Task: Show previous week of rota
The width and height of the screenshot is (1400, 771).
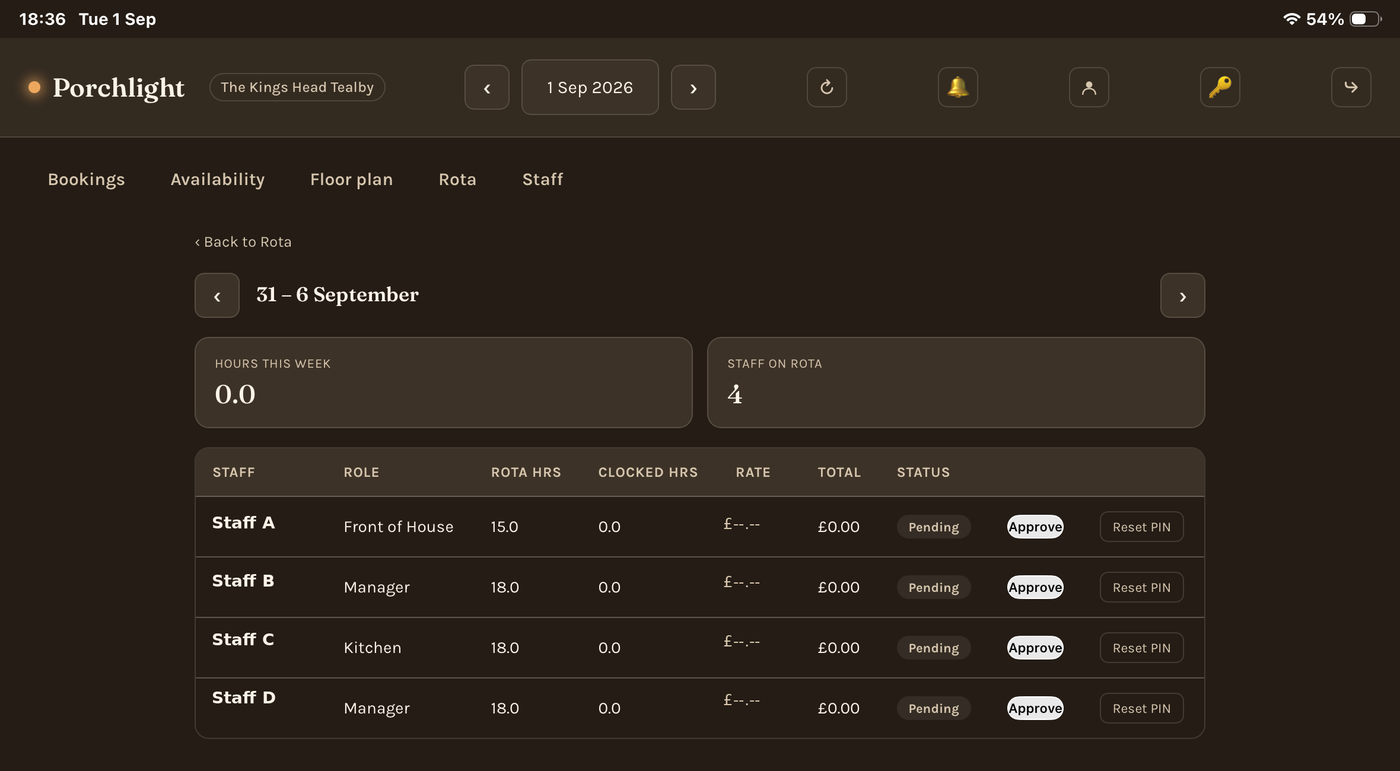Action: click(x=217, y=296)
